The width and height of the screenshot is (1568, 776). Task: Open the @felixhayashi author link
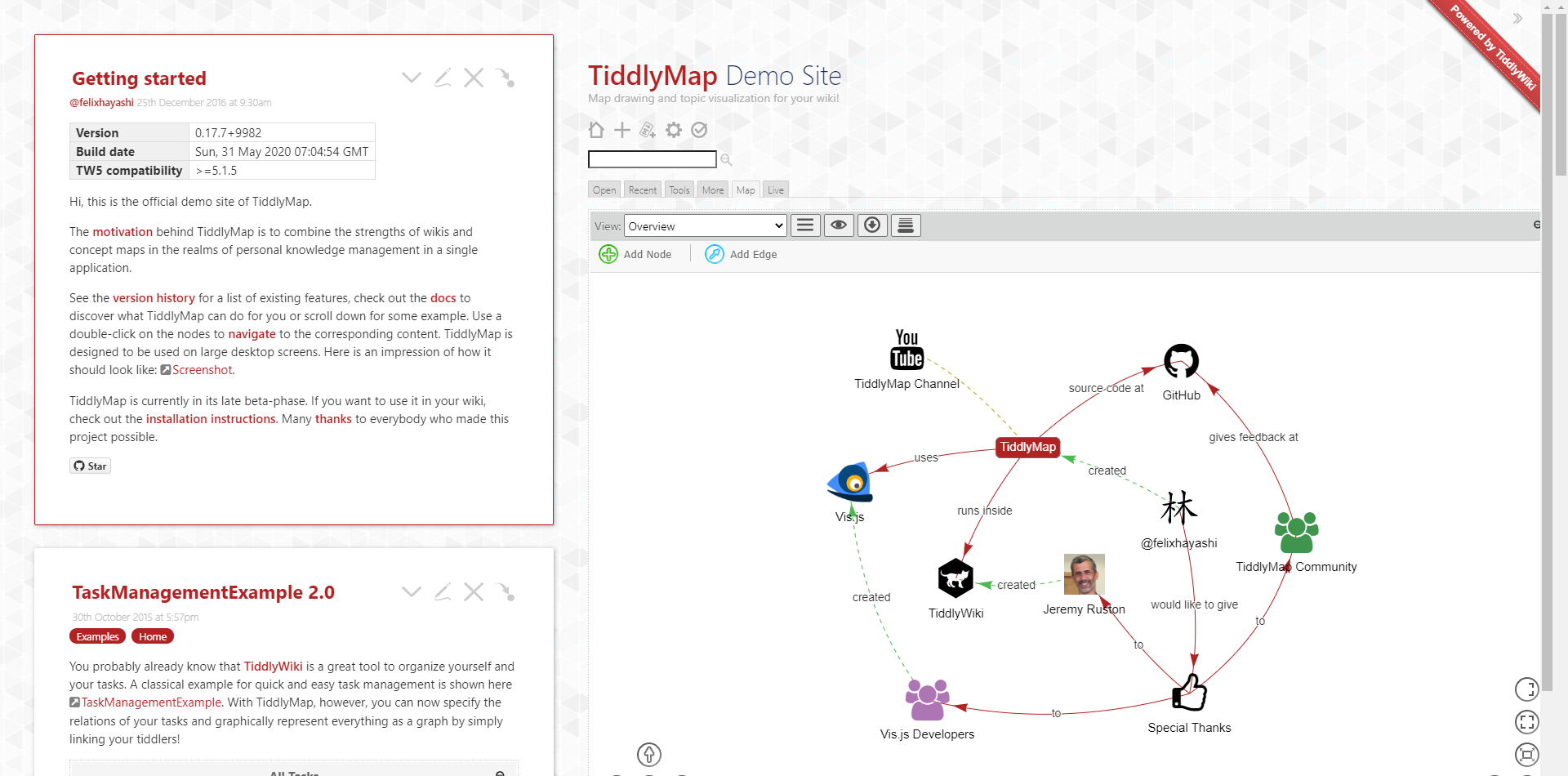click(101, 103)
